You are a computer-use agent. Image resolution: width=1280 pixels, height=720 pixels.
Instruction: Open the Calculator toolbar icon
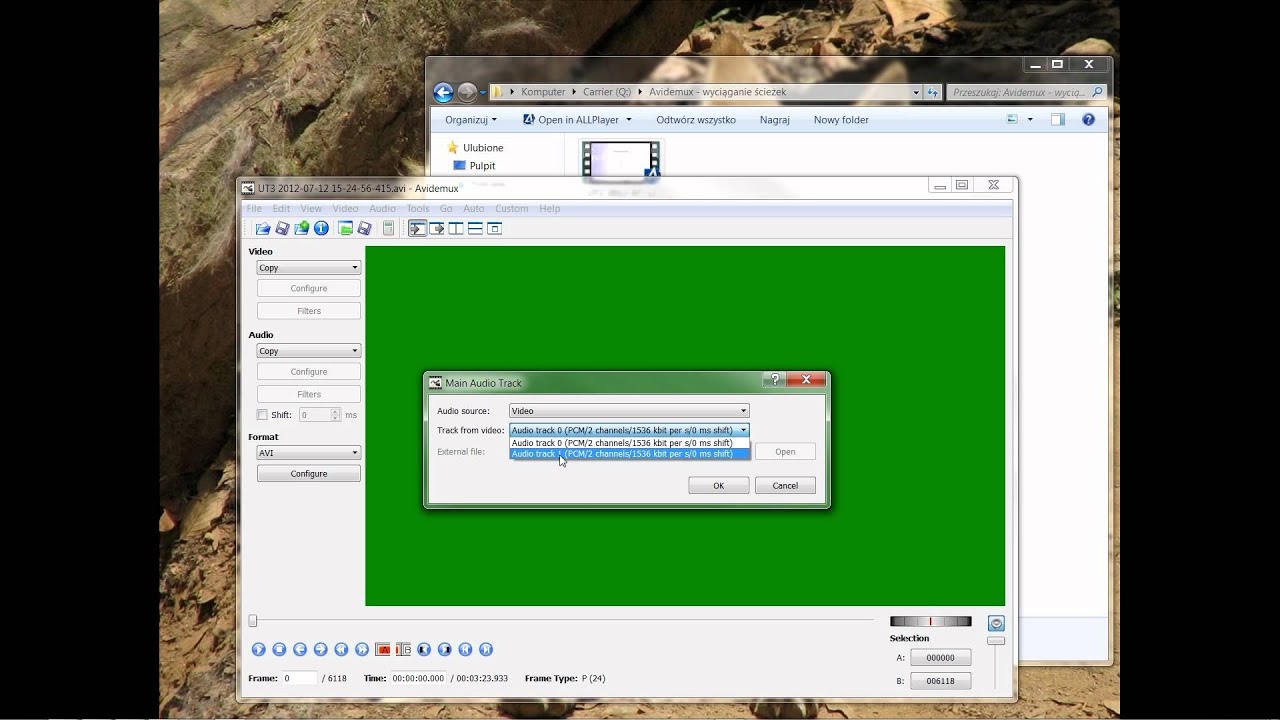[x=389, y=229]
